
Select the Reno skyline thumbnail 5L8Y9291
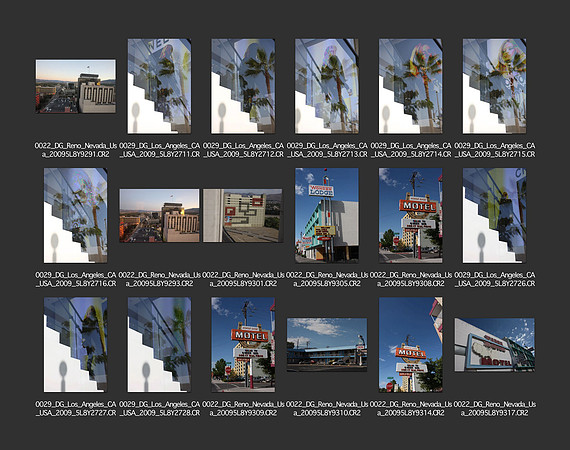tap(76, 86)
